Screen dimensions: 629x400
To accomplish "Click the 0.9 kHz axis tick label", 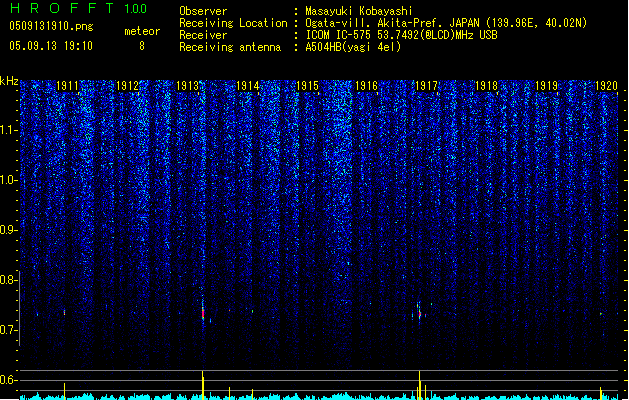I will tap(9, 230).
